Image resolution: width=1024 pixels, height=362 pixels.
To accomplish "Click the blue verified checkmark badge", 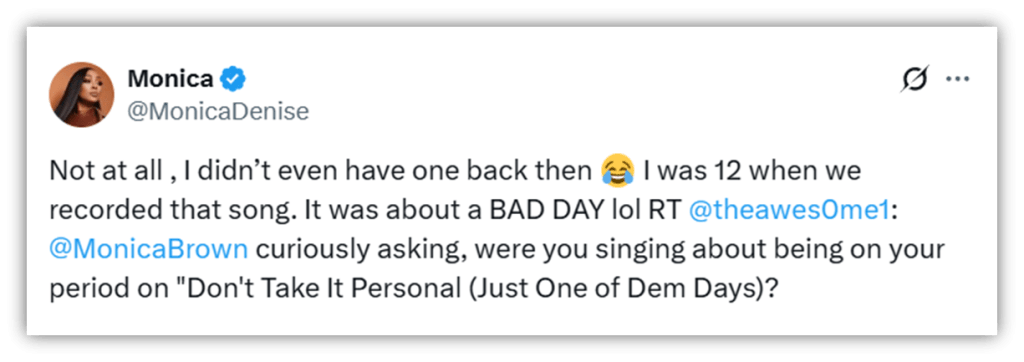I will point(231,80).
